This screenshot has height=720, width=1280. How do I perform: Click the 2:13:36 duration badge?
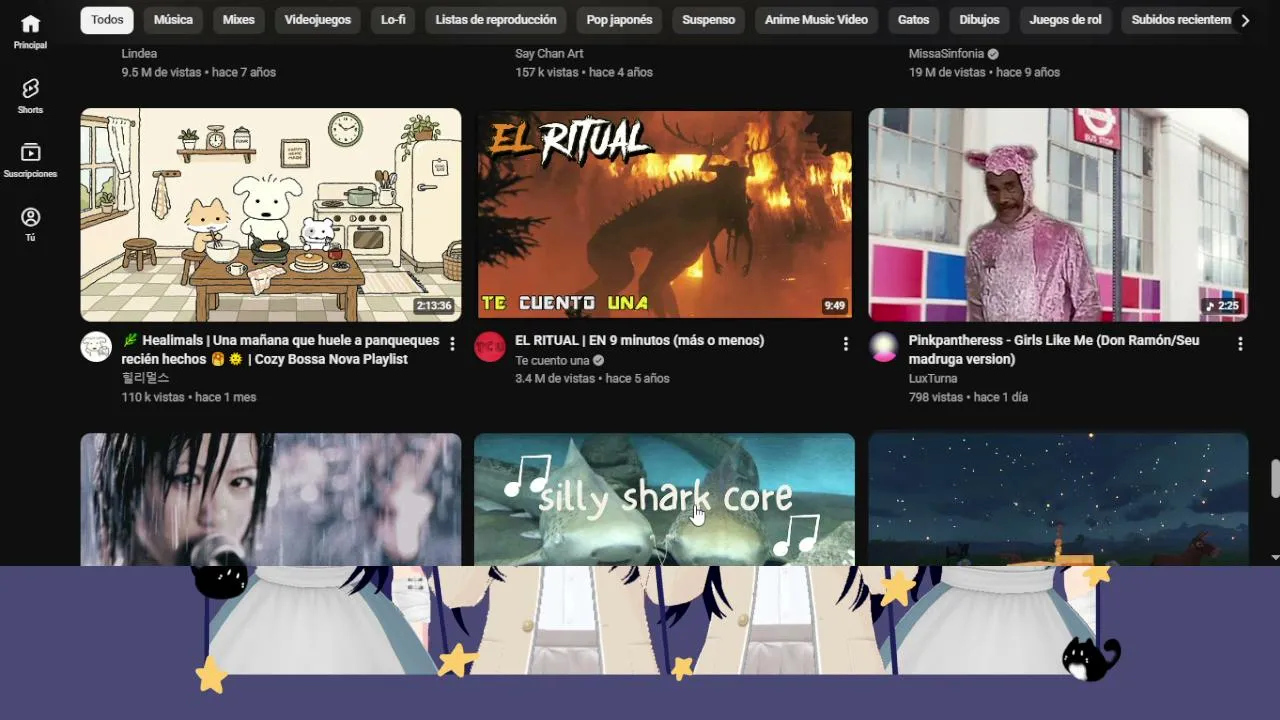(x=434, y=306)
